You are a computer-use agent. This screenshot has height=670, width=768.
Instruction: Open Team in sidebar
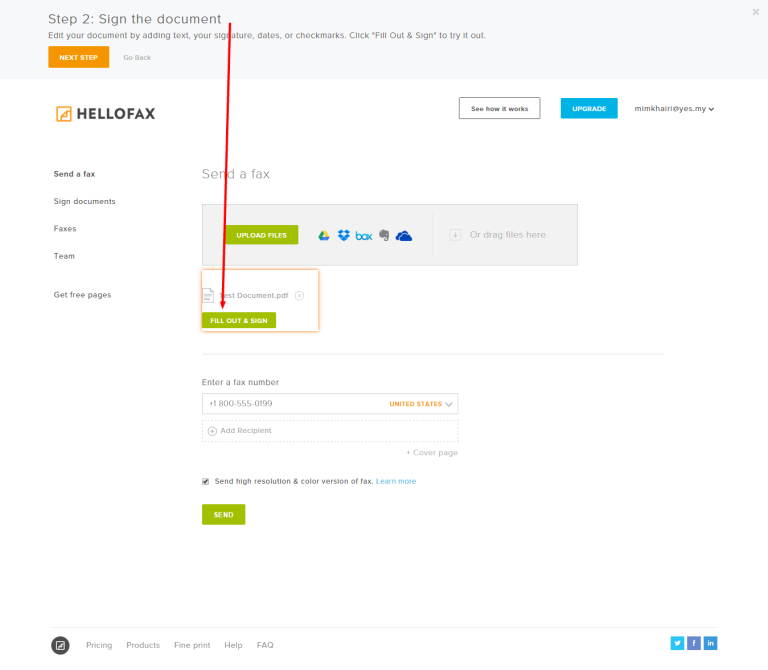coord(64,256)
